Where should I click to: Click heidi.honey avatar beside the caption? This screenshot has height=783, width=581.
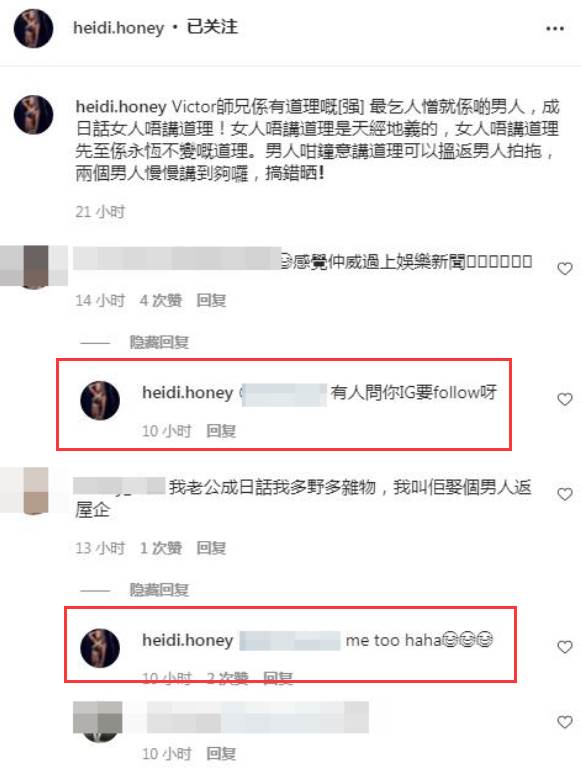[33, 115]
